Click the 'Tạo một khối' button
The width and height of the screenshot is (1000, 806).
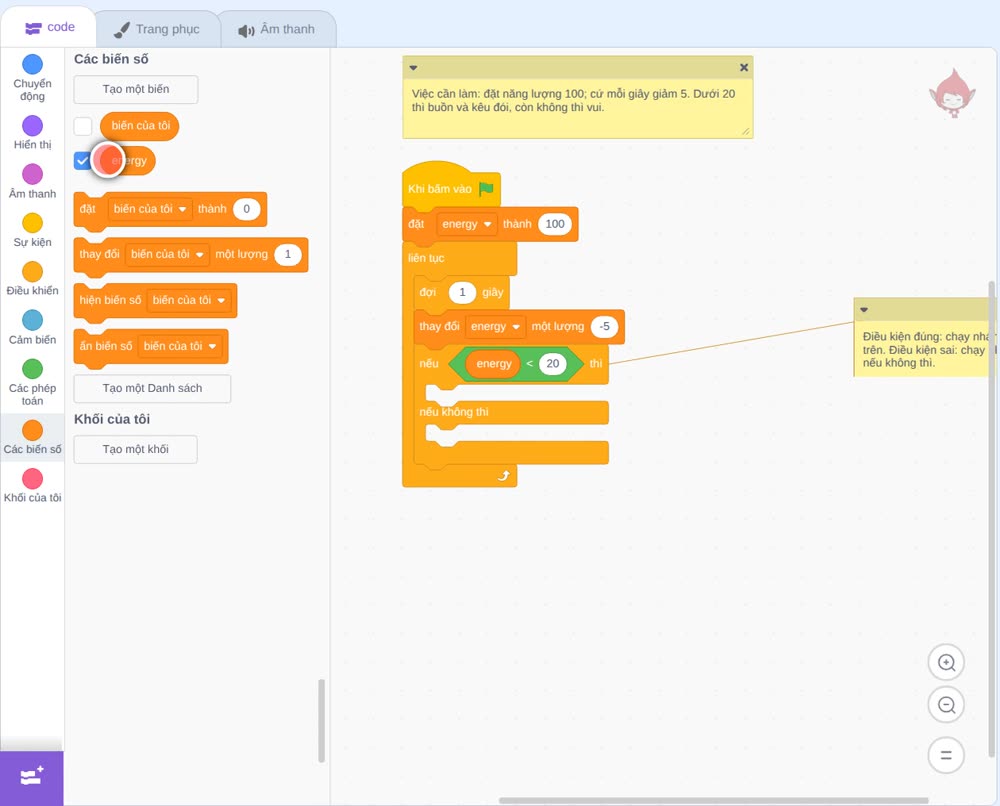[x=136, y=450]
